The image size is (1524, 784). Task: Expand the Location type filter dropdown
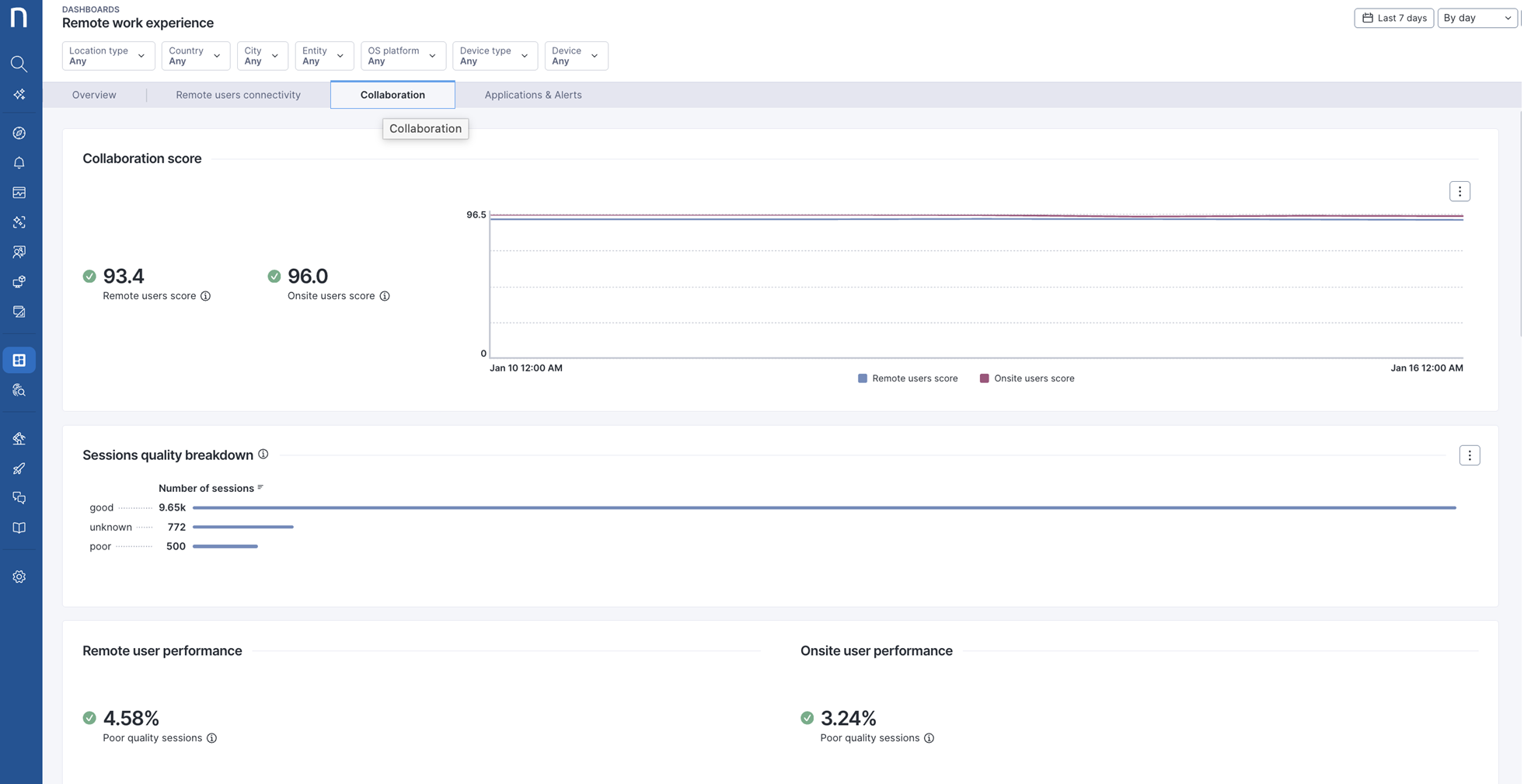pyautogui.click(x=108, y=56)
